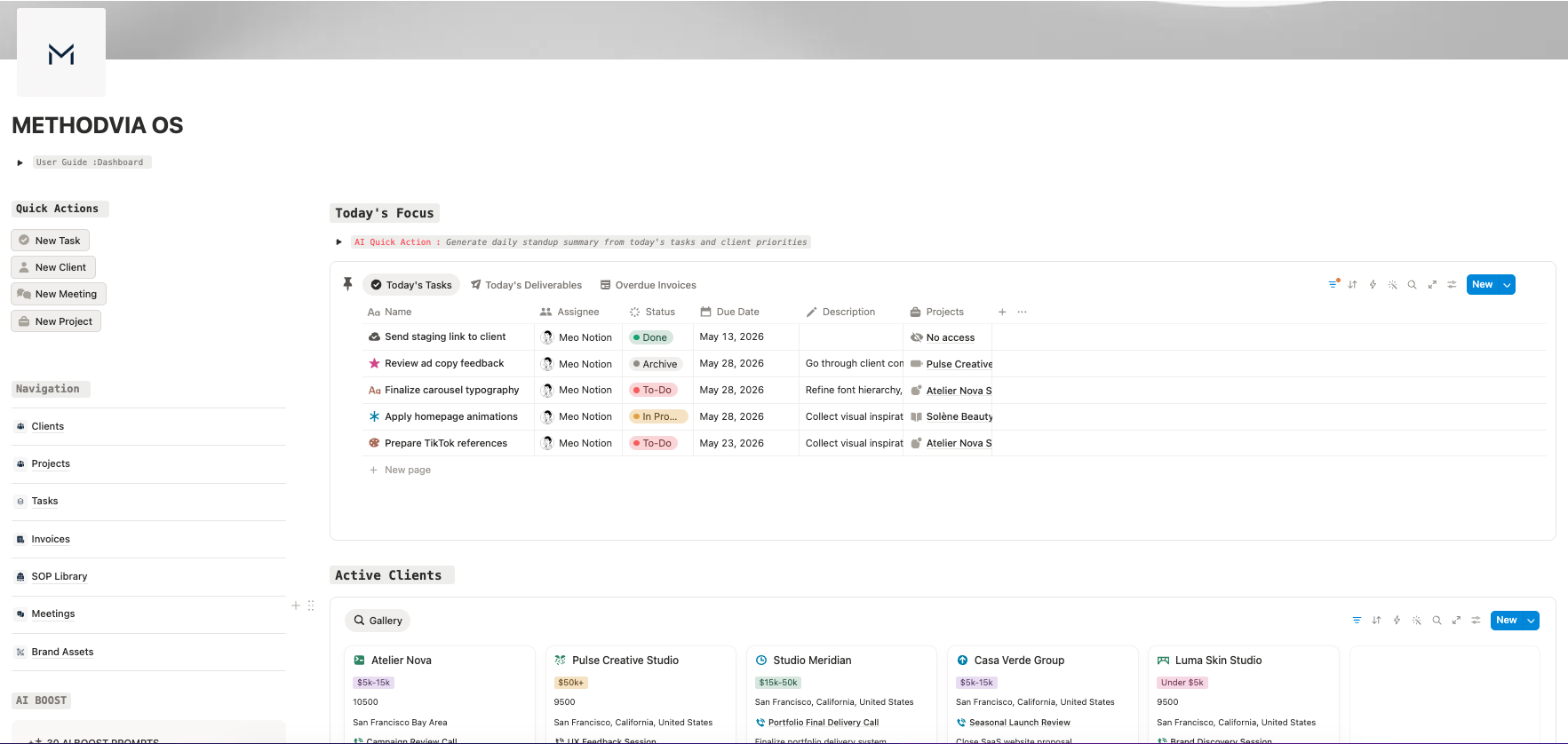Screen dimensions: 1568x744
Task: Select the $50k+ budget tag on Pulse Creative Studio
Action: click(x=570, y=683)
